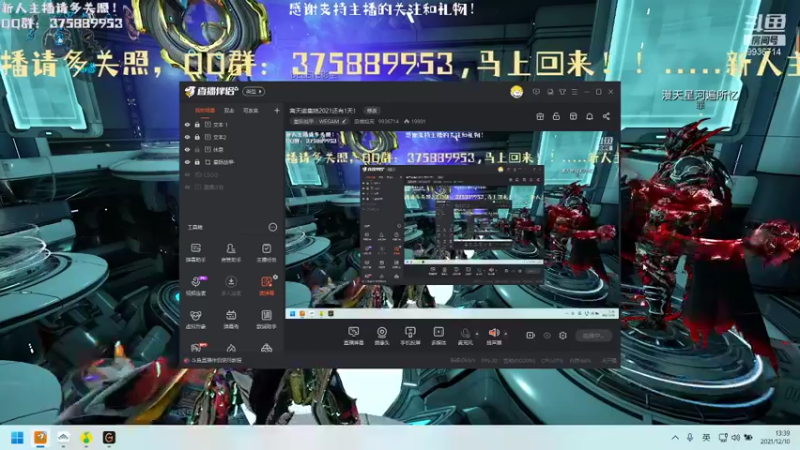Open the 房管助手 room manager tool

pyautogui.click(x=231, y=252)
